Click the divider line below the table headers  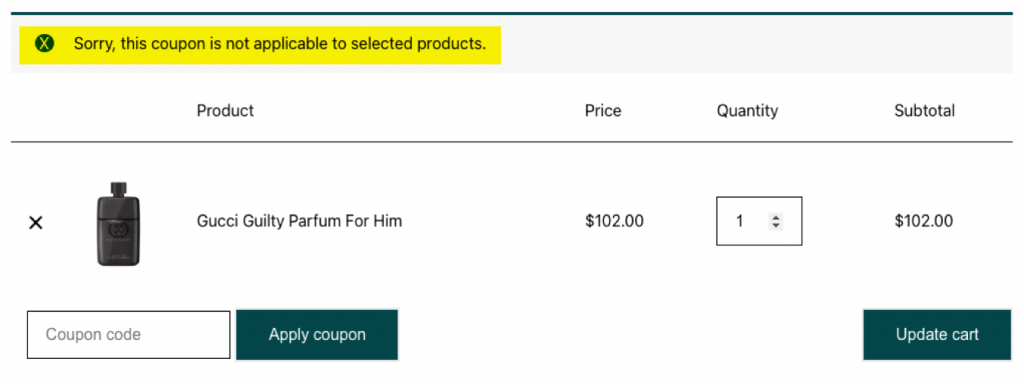(512, 142)
